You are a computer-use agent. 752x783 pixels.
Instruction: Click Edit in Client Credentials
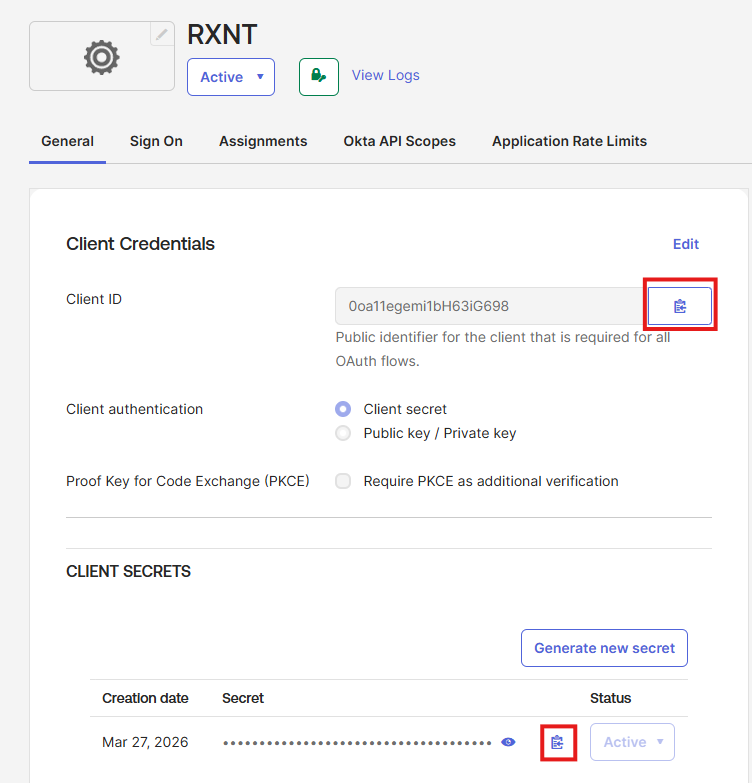[686, 244]
